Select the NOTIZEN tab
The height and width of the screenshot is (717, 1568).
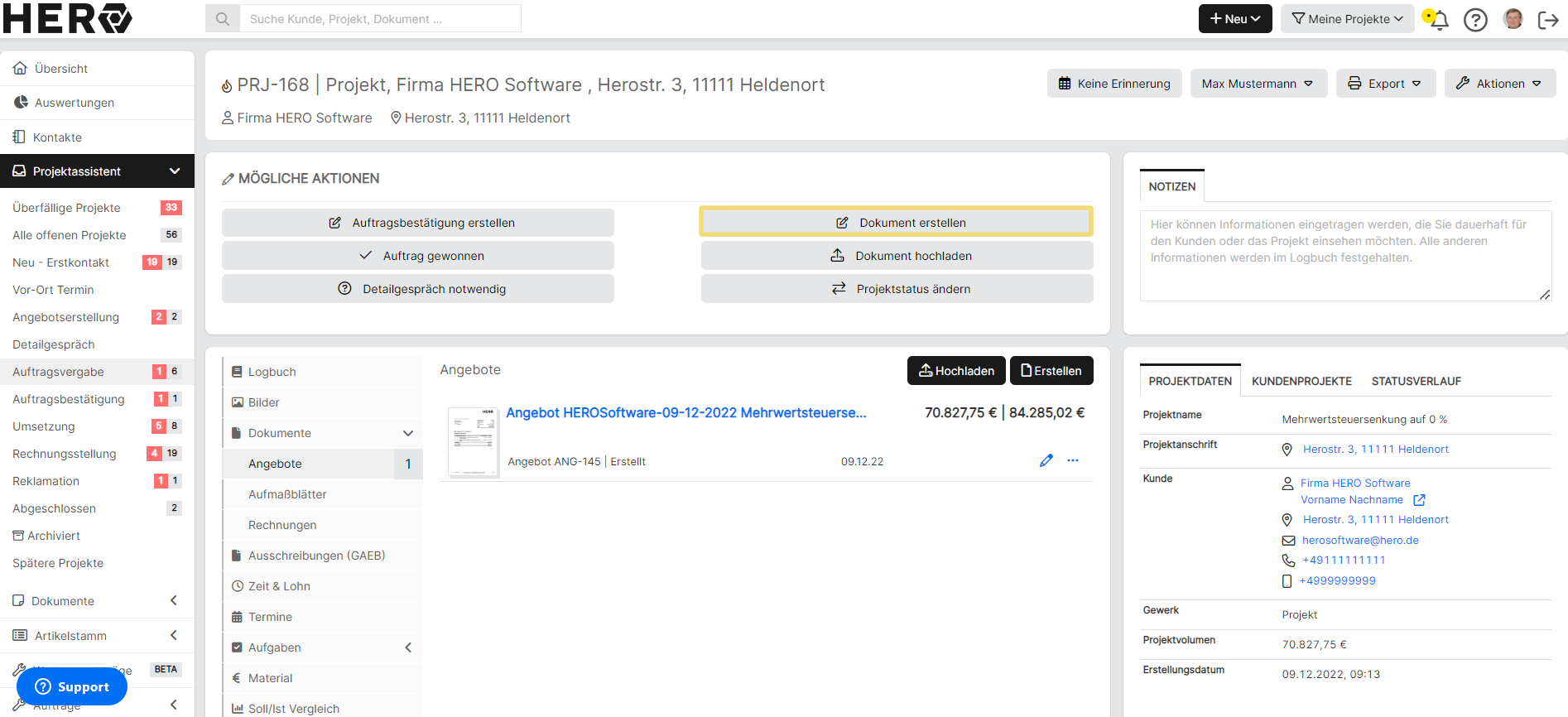tap(1171, 186)
